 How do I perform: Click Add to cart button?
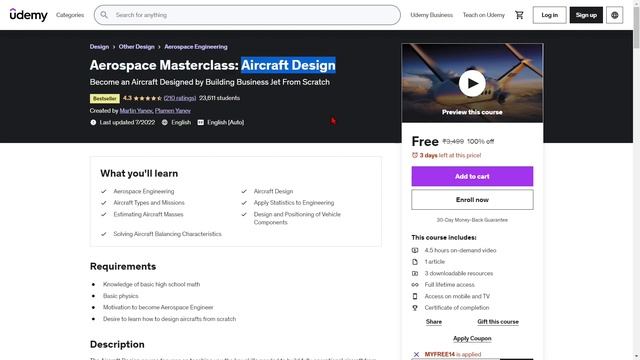(x=472, y=176)
